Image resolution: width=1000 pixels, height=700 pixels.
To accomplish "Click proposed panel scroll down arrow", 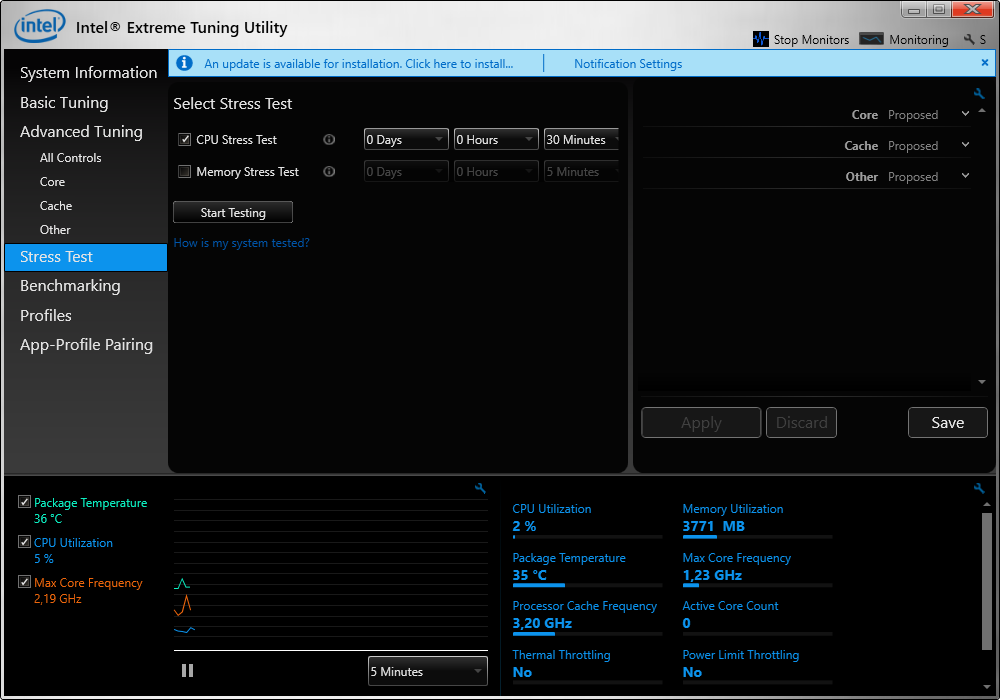I will [982, 382].
